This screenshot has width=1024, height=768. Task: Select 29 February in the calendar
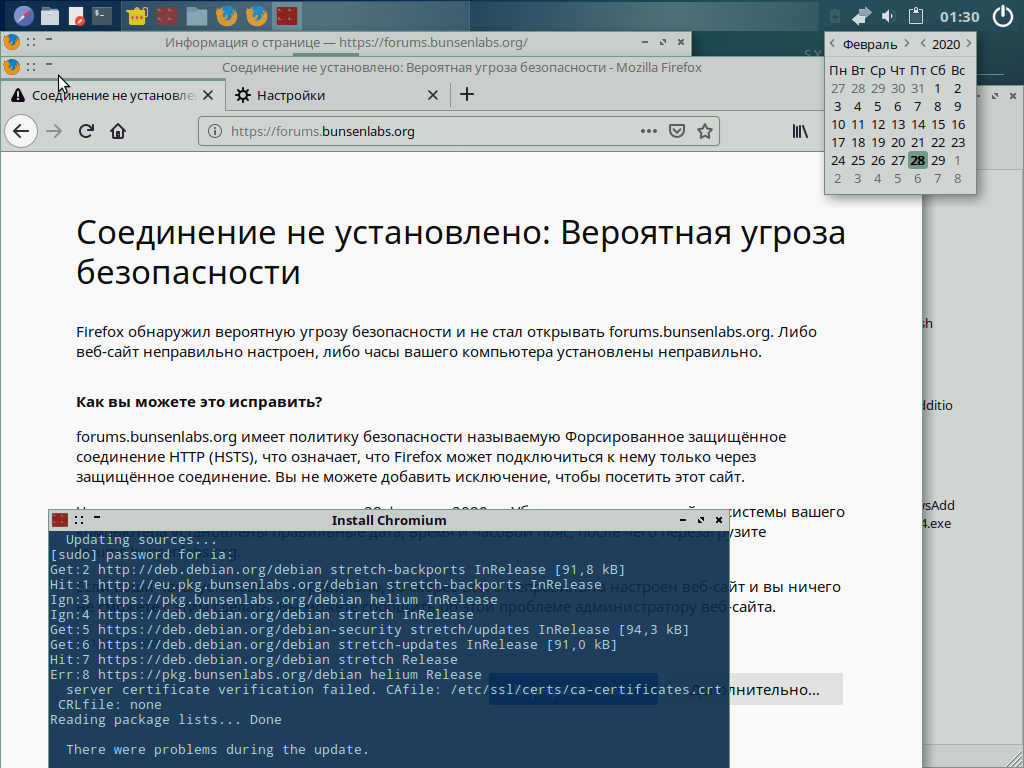[938, 160]
